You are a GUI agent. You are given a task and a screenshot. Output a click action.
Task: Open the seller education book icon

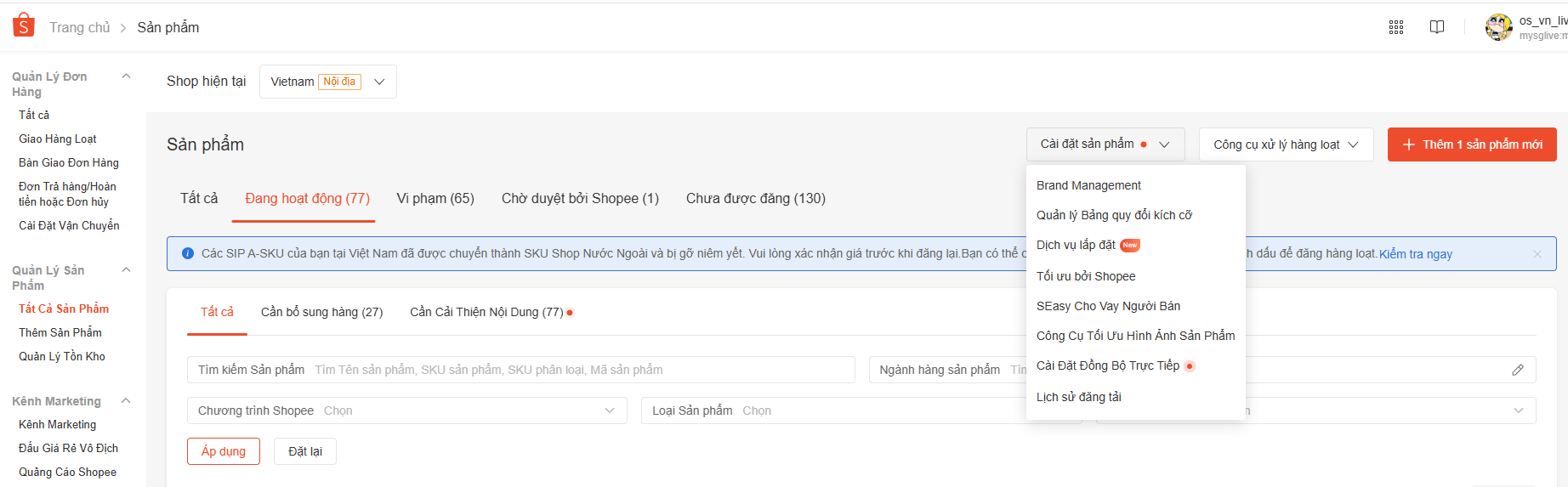tap(1437, 27)
